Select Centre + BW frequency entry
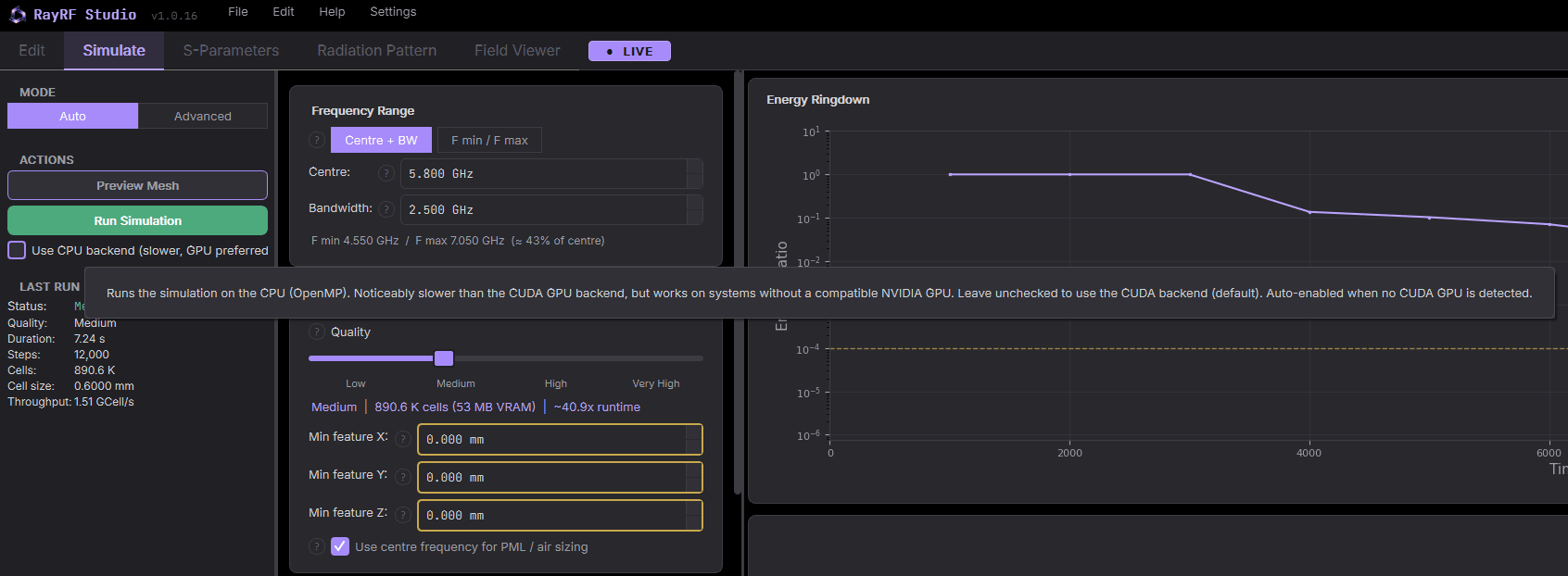 381,140
